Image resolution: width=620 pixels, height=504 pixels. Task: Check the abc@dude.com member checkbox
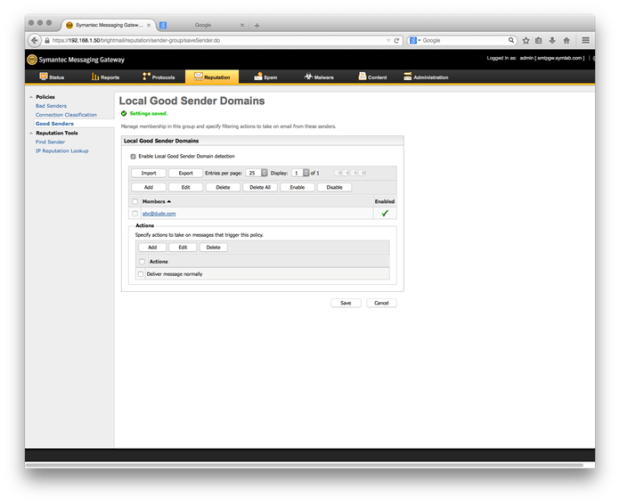click(x=135, y=213)
